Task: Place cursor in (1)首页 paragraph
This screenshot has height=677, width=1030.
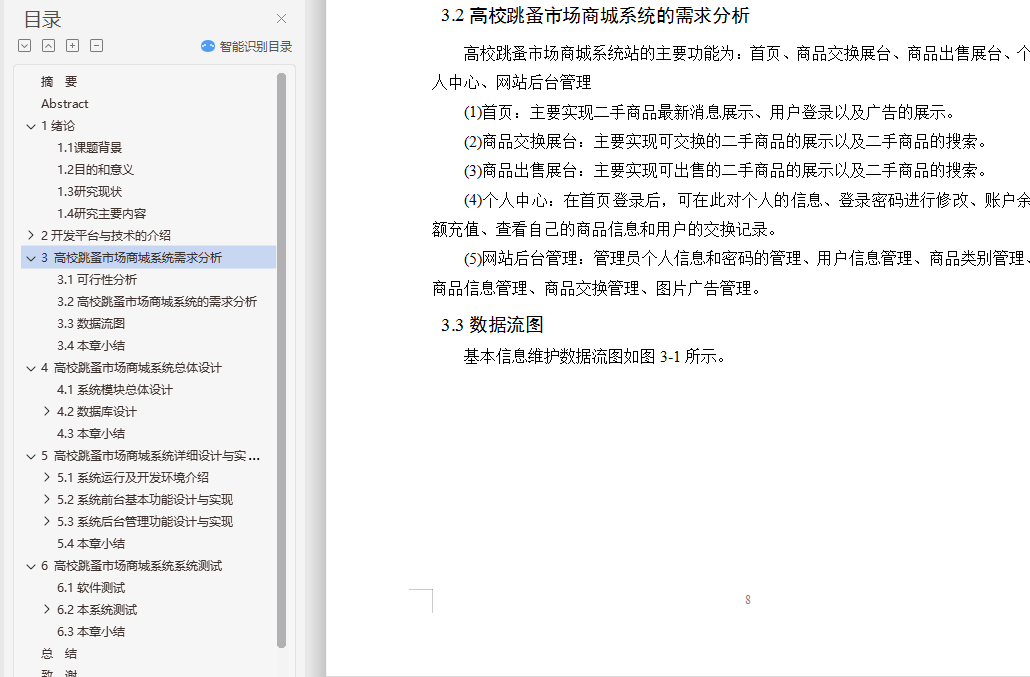Action: 709,112
